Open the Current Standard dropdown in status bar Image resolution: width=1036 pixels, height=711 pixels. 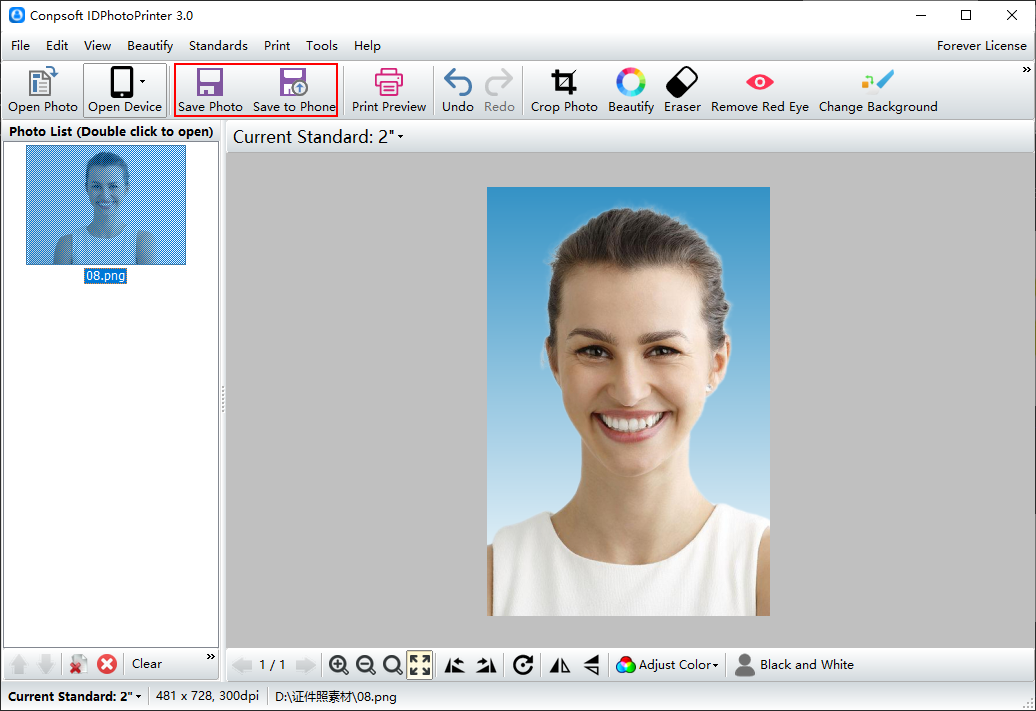75,696
